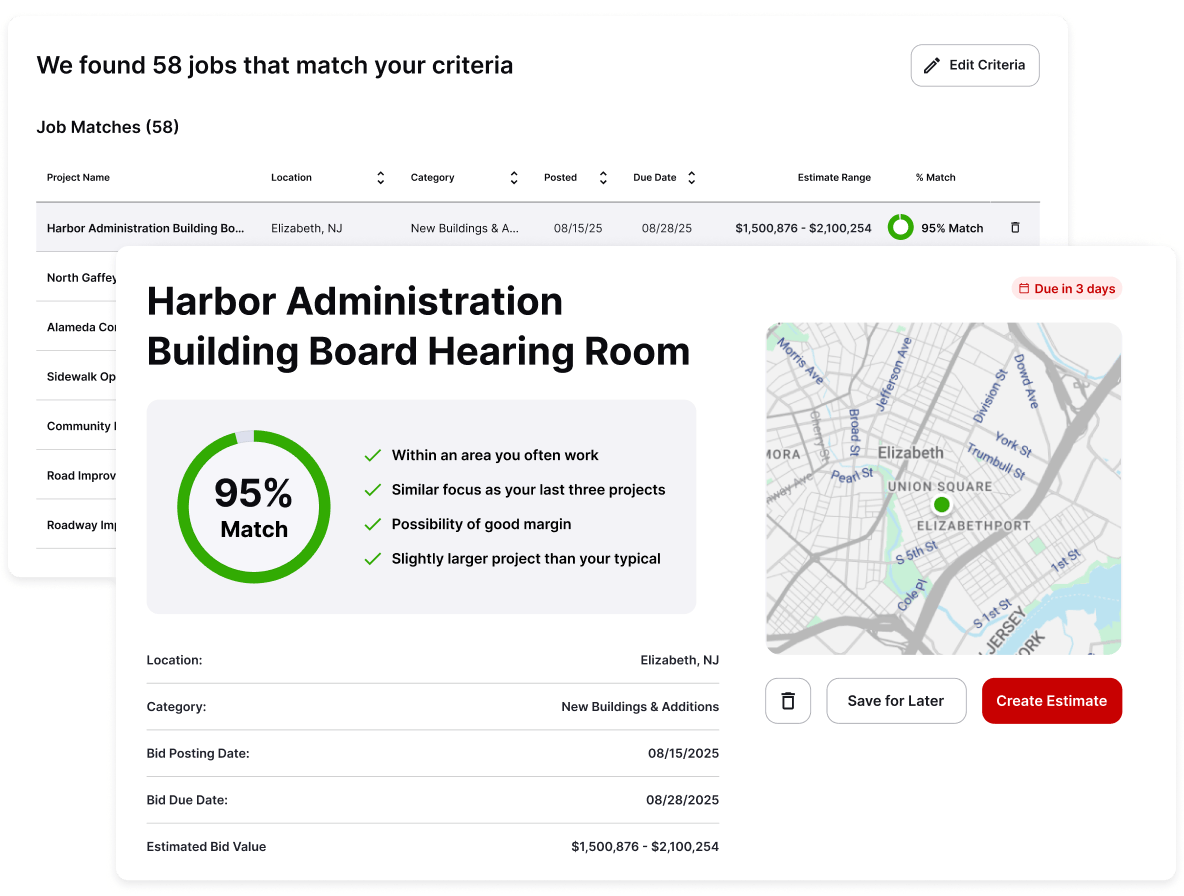Viewport: 1184px width, 896px height.
Task: Select the Sidewalk project row in list
Action: pos(80,377)
